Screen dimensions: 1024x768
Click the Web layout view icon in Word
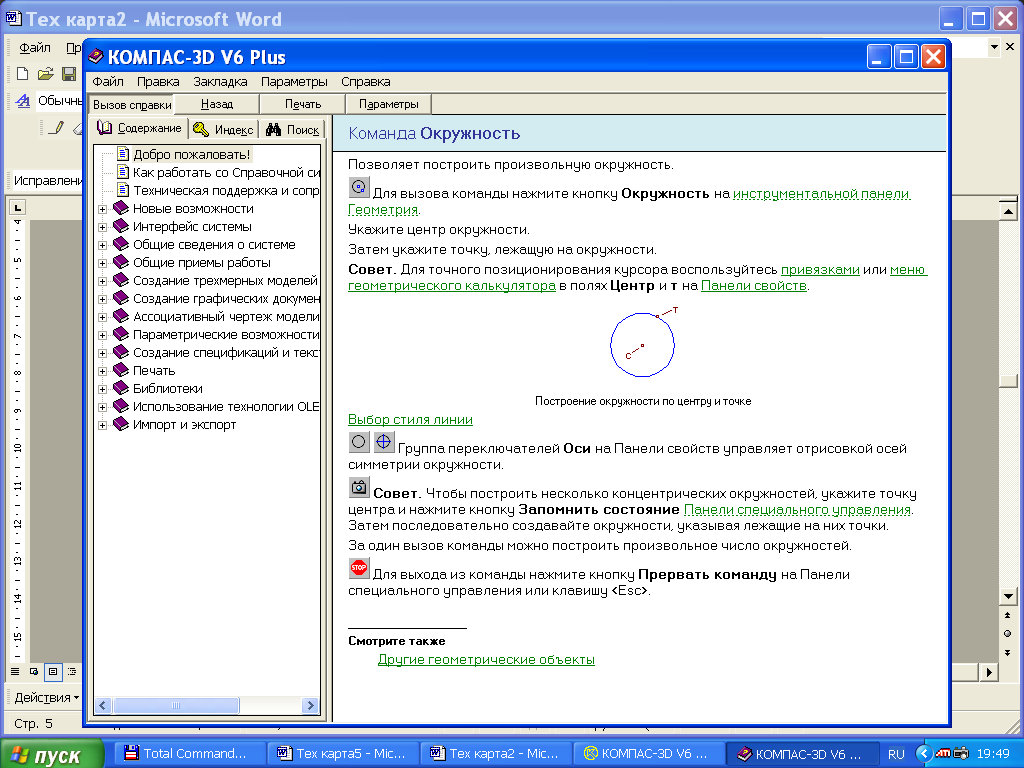pyautogui.click(x=34, y=671)
